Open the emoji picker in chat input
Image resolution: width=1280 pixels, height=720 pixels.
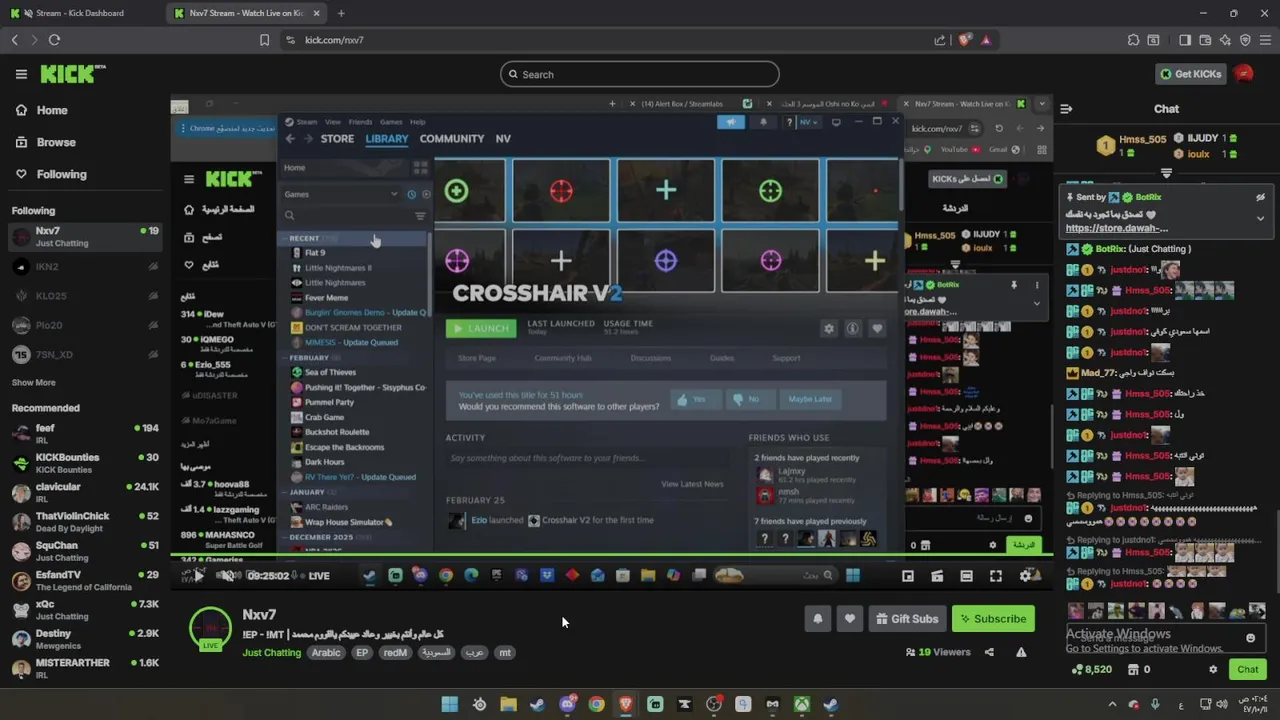tap(1250, 638)
